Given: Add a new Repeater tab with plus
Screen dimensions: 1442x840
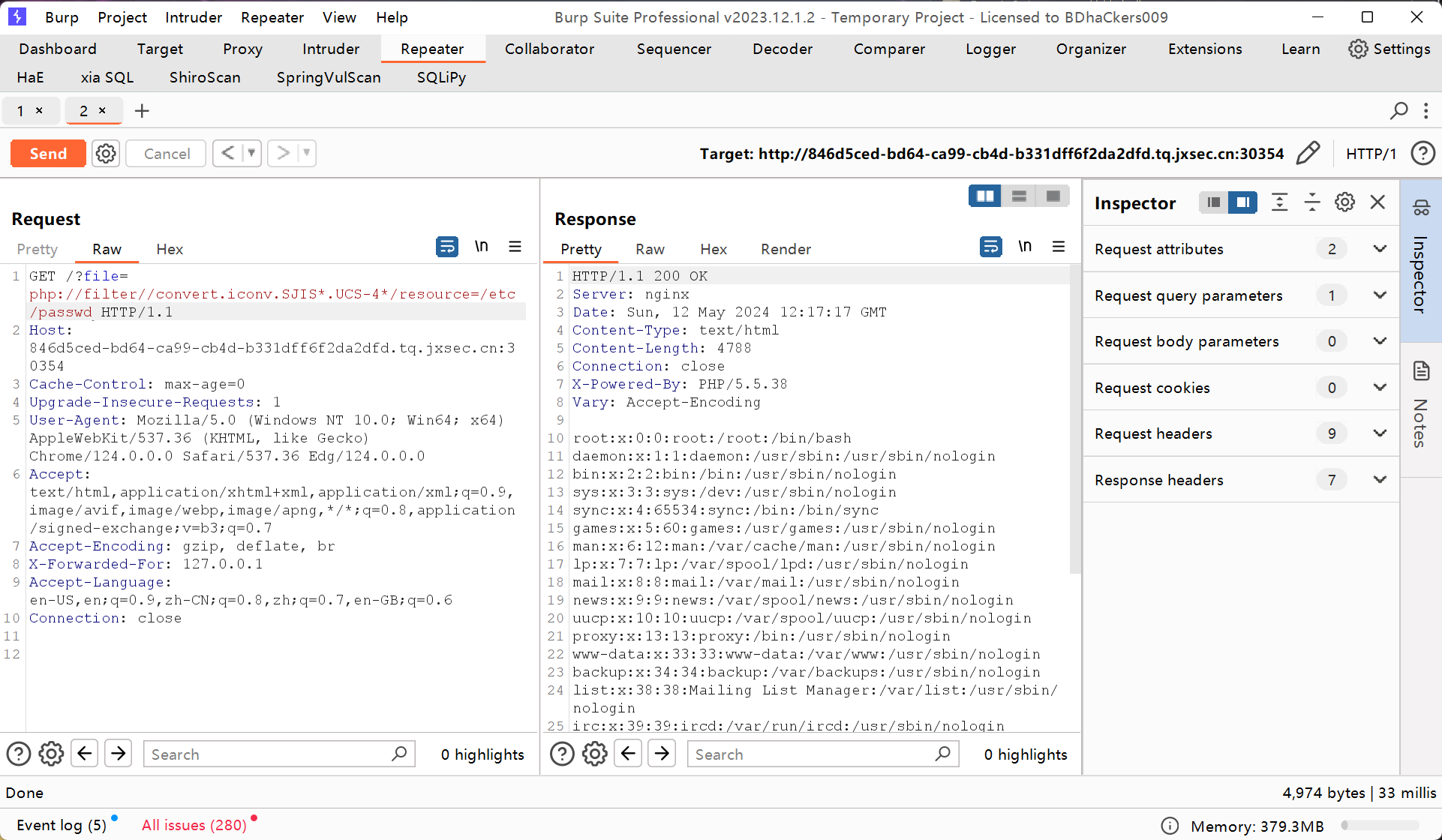Looking at the screenshot, I should (x=142, y=111).
